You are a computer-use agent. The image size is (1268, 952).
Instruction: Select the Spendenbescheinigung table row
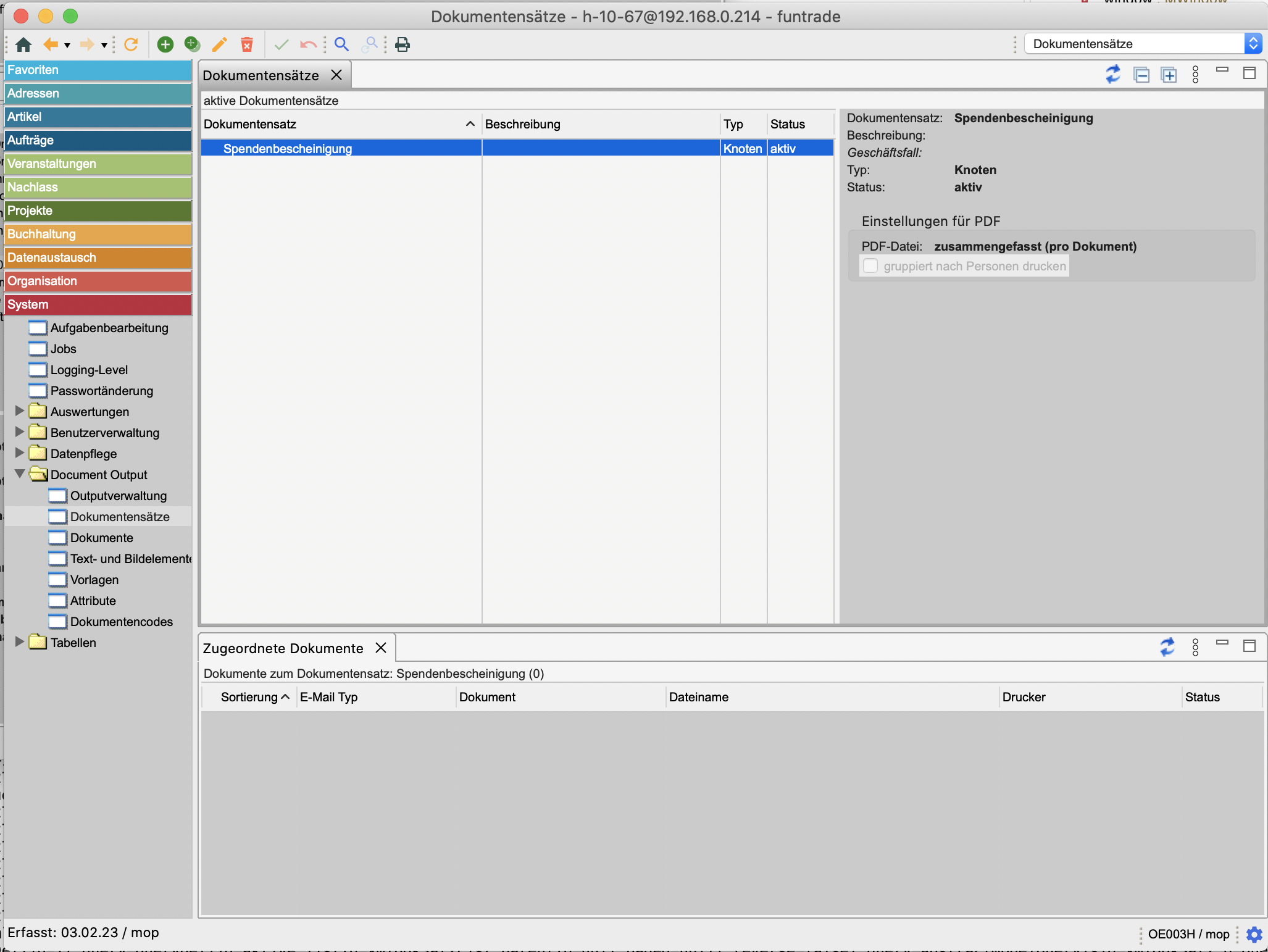(288, 149)
